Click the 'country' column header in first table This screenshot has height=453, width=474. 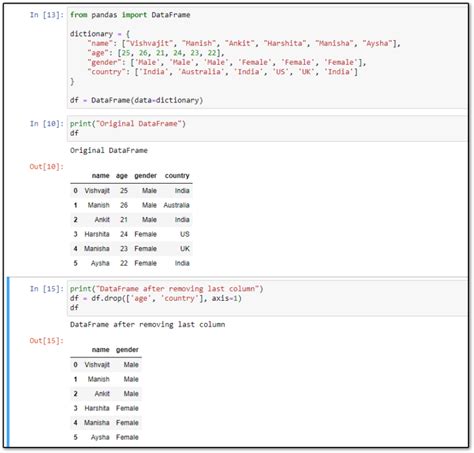tap(177, 176)
